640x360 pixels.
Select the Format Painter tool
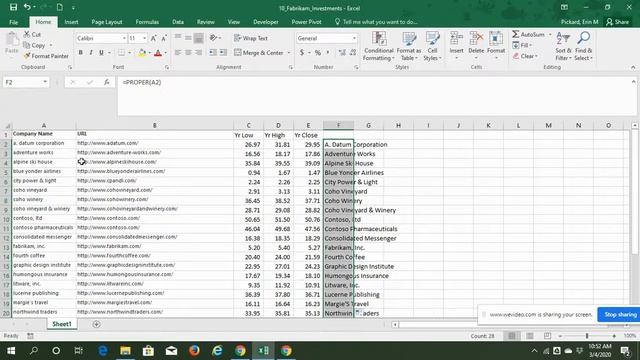tap(46, 56)
